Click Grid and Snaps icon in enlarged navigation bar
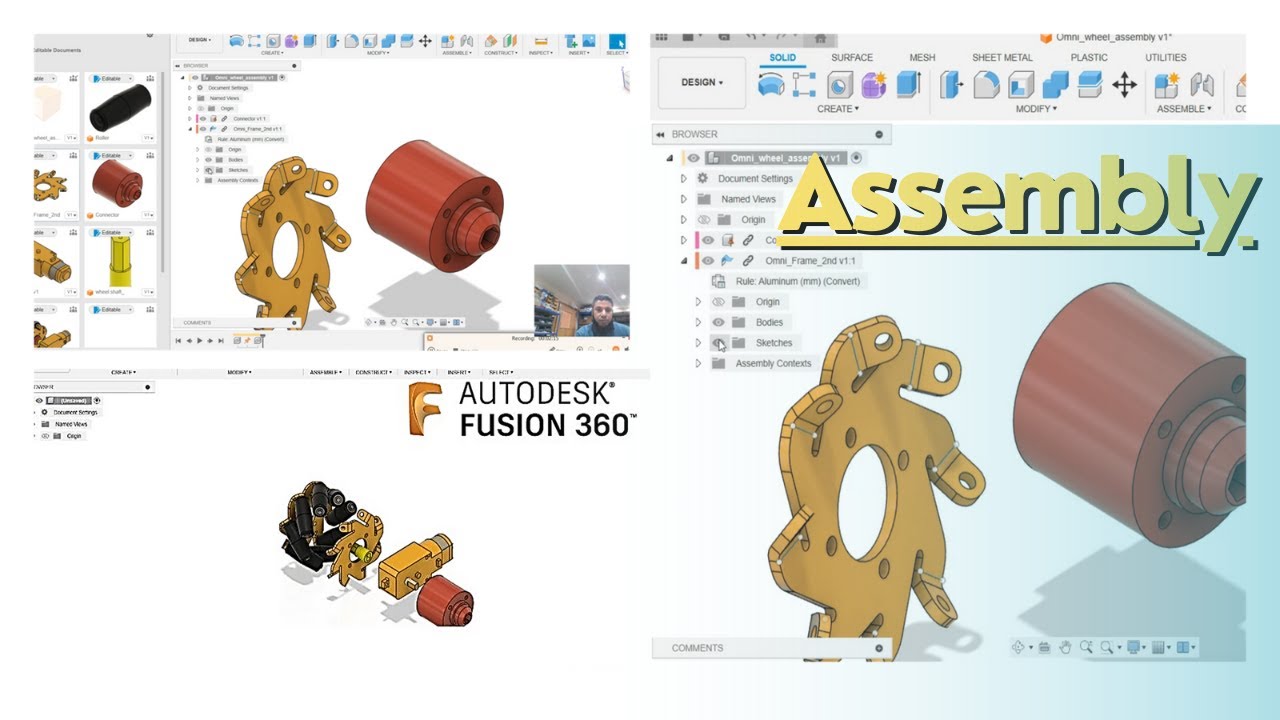This screenshot has width=1280, height=720. pyautogui.click(x=1160, y=647)
